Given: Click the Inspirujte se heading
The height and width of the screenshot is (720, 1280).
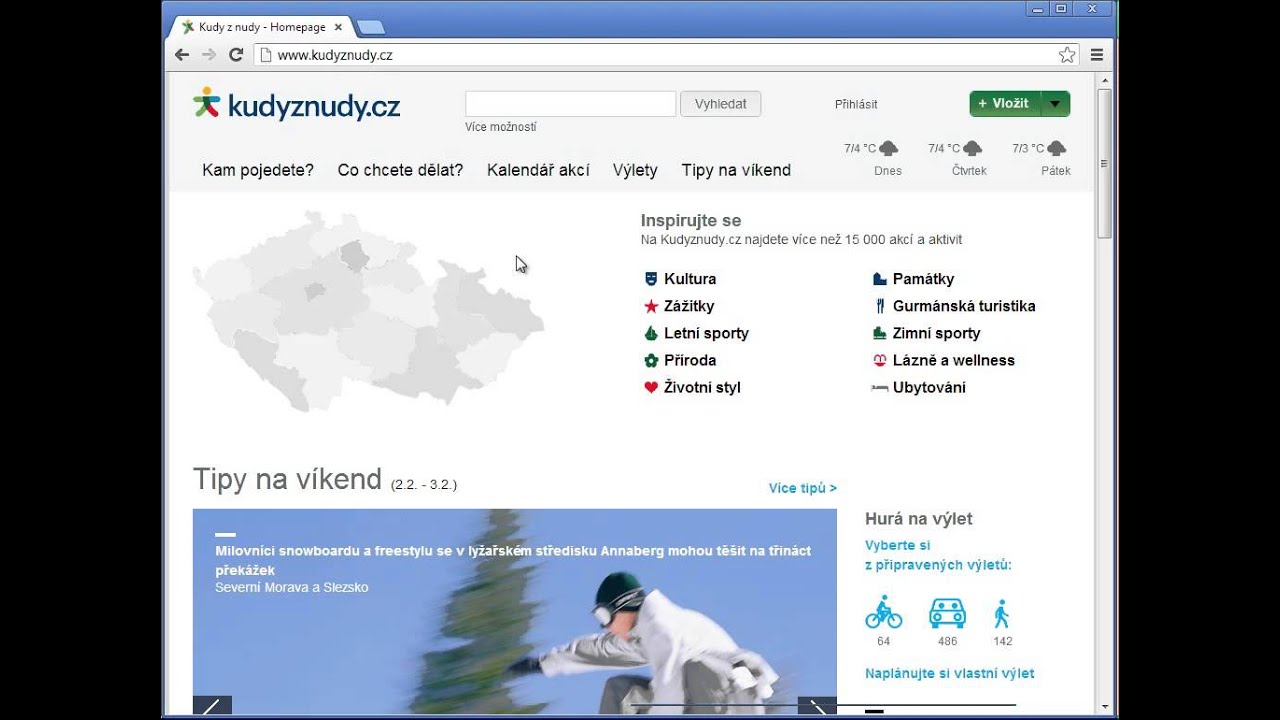Looking at the screenshot, I should pyautogui.click(x=691, y=220).
